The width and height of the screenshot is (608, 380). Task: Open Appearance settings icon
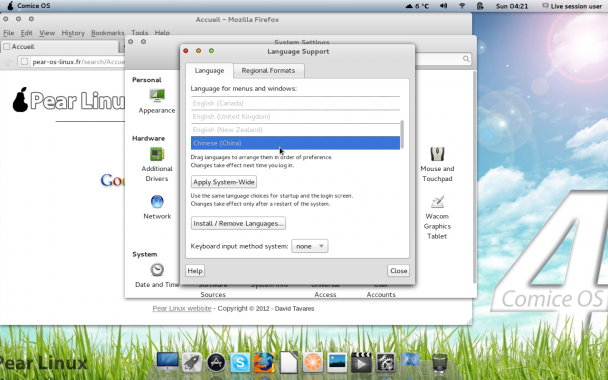point(157,95)
